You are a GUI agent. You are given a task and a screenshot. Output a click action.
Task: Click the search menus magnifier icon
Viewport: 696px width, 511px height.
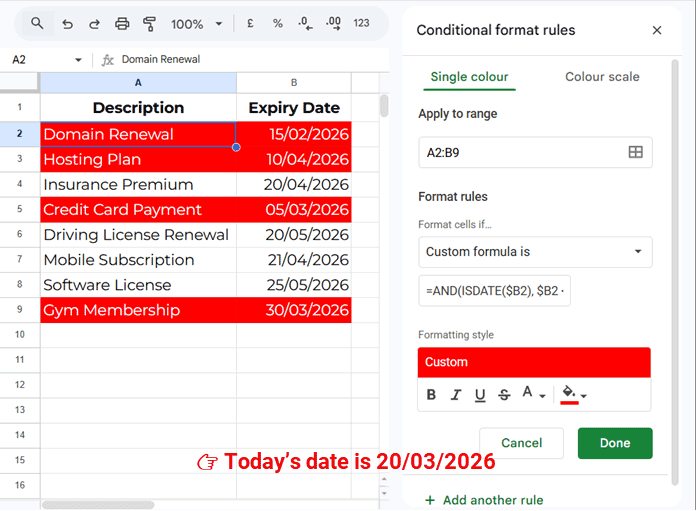(37, 23)
